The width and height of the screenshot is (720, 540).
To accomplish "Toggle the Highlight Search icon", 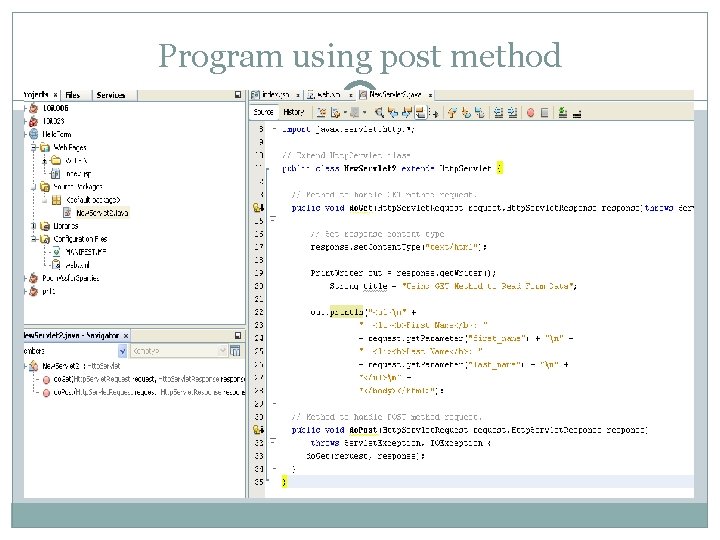I will [420, 112].
